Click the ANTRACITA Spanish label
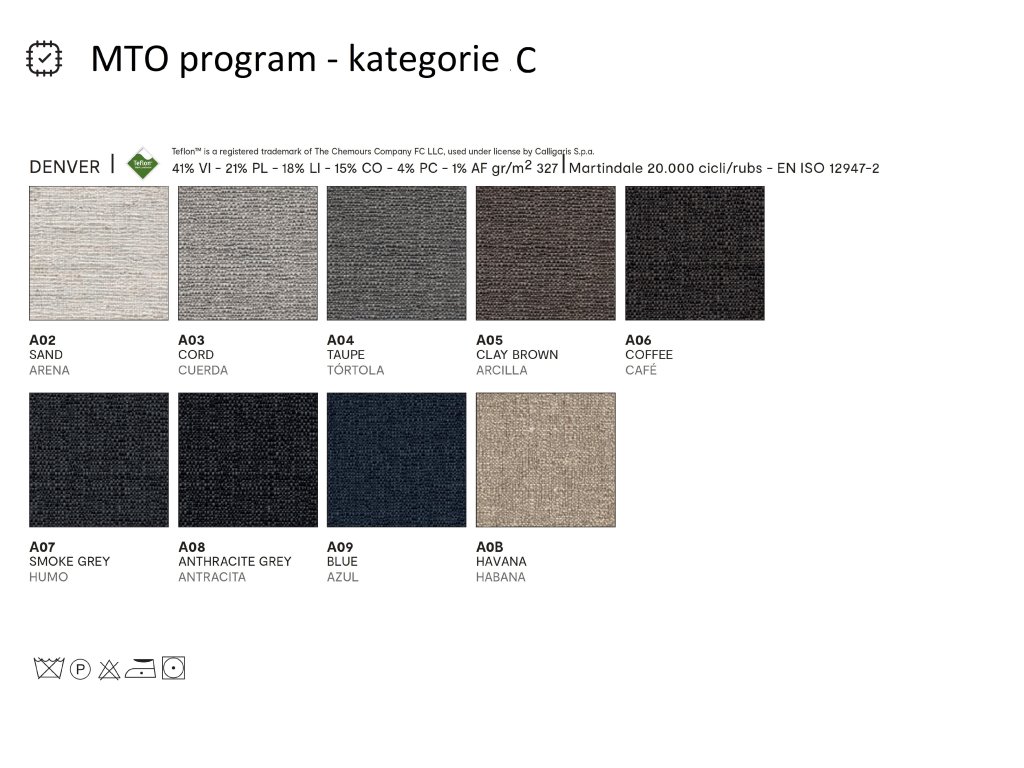 [212, 577]
